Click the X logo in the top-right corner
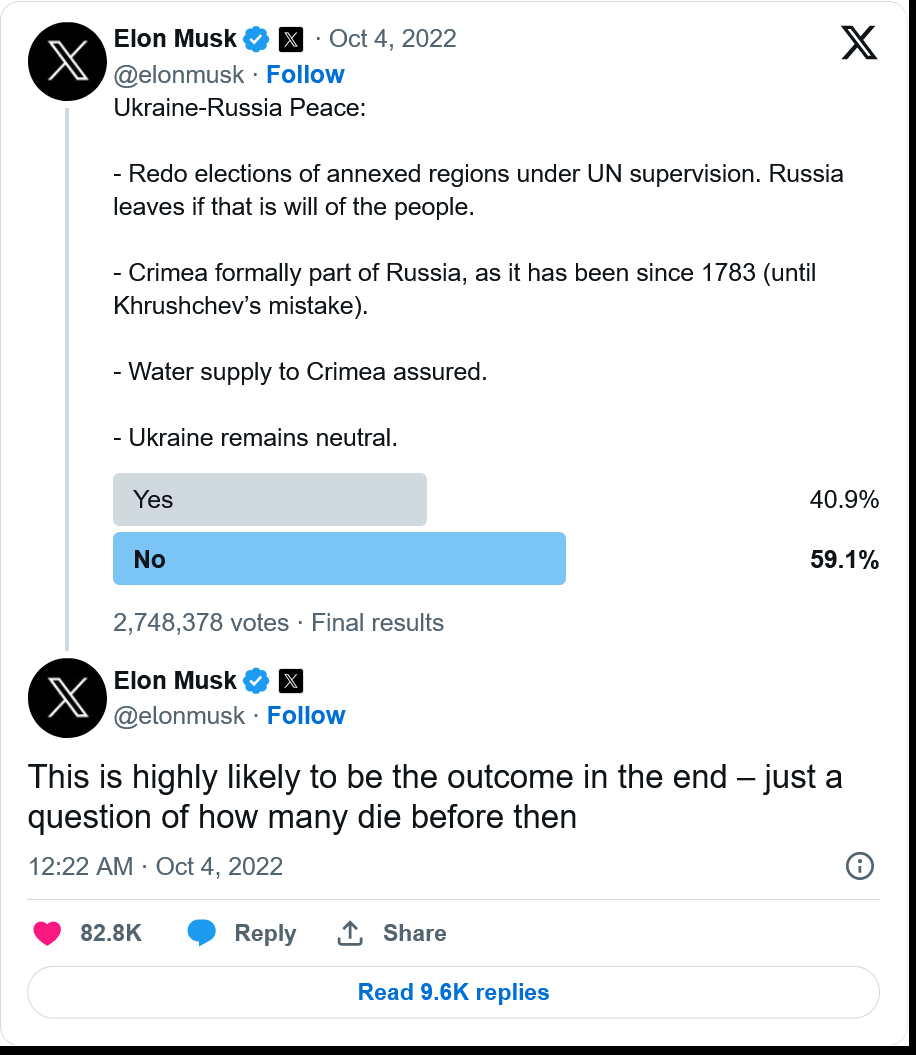The image size is (916, 1055). pos(859,43)
